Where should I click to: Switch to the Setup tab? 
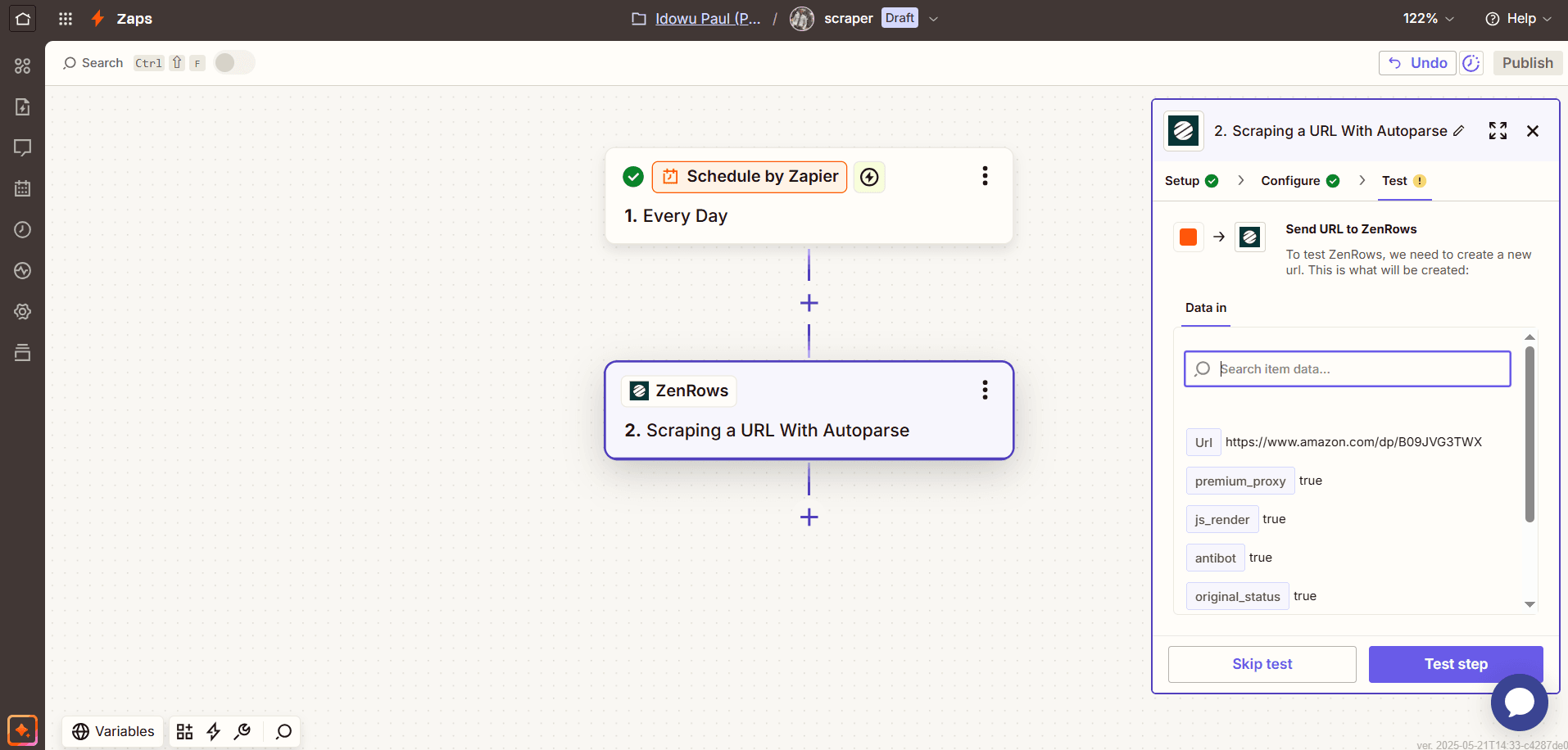1191,181
